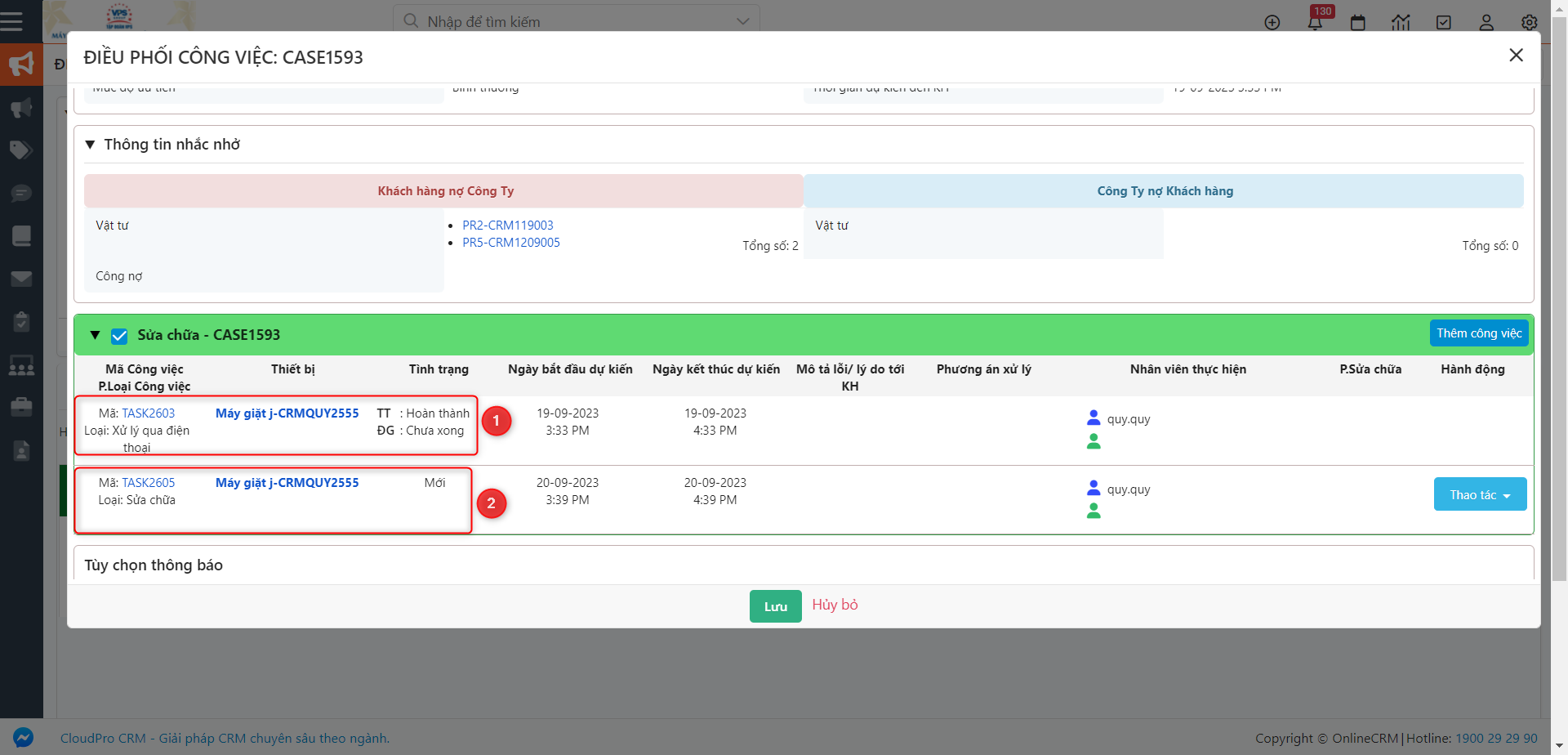The width and height of the screenshot is (1568, 755).
Task: Click blue user icon in TASK2603 row
Action: [1094, 418]
